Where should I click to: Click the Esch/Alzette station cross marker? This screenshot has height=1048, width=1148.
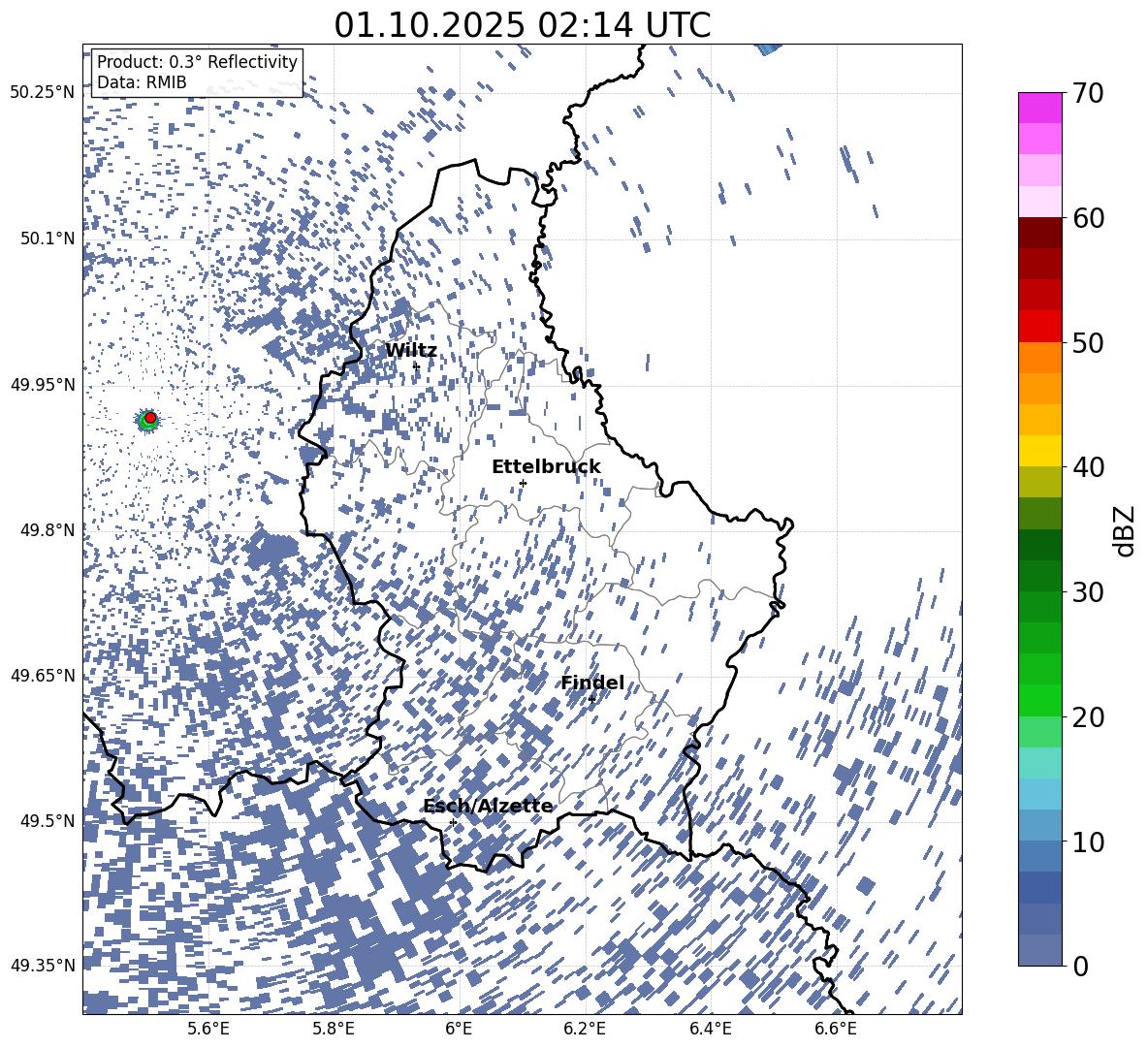(453, 822)
